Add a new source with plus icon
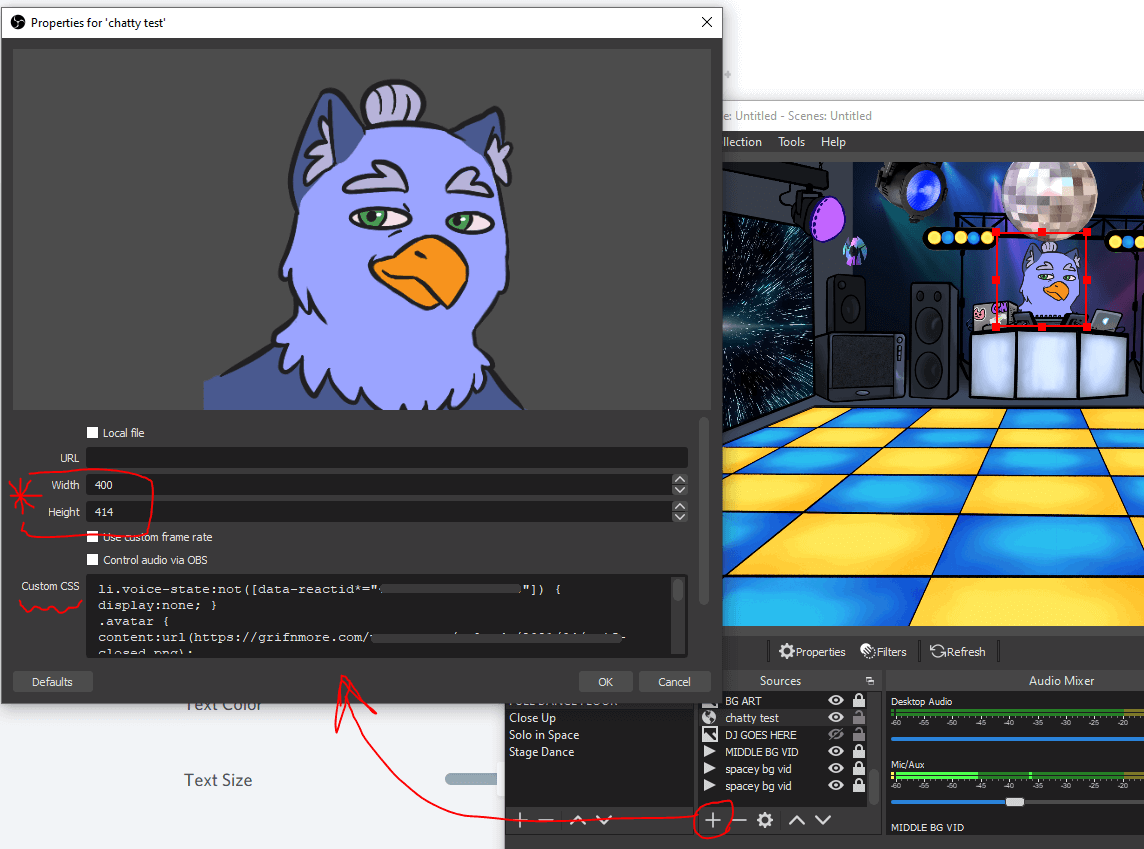Screen dimensions: 1144x849 (713, 820)
